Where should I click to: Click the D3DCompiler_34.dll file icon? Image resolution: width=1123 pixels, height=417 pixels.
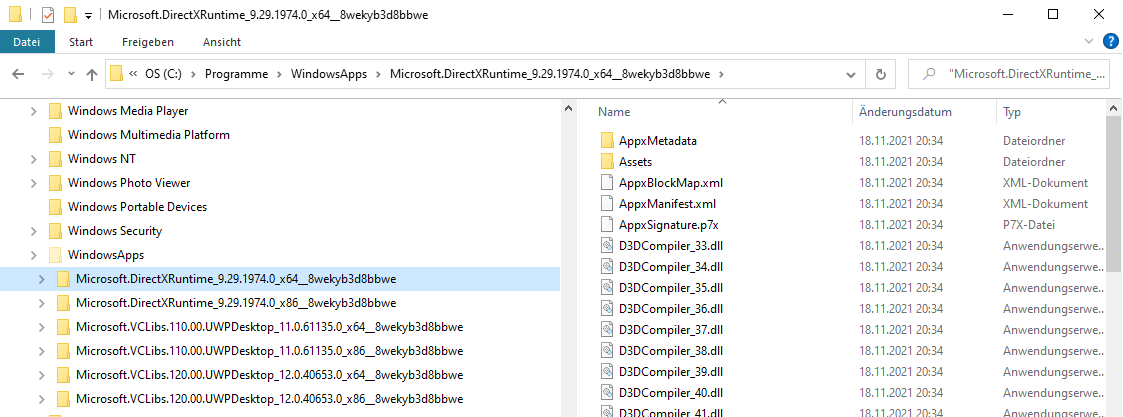607,267
